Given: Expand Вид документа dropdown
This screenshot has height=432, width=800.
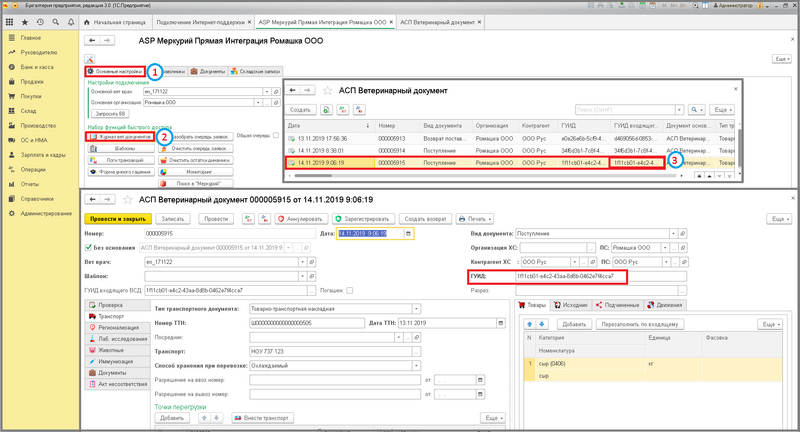Looking at the screenshot, I should pos(673,234).
